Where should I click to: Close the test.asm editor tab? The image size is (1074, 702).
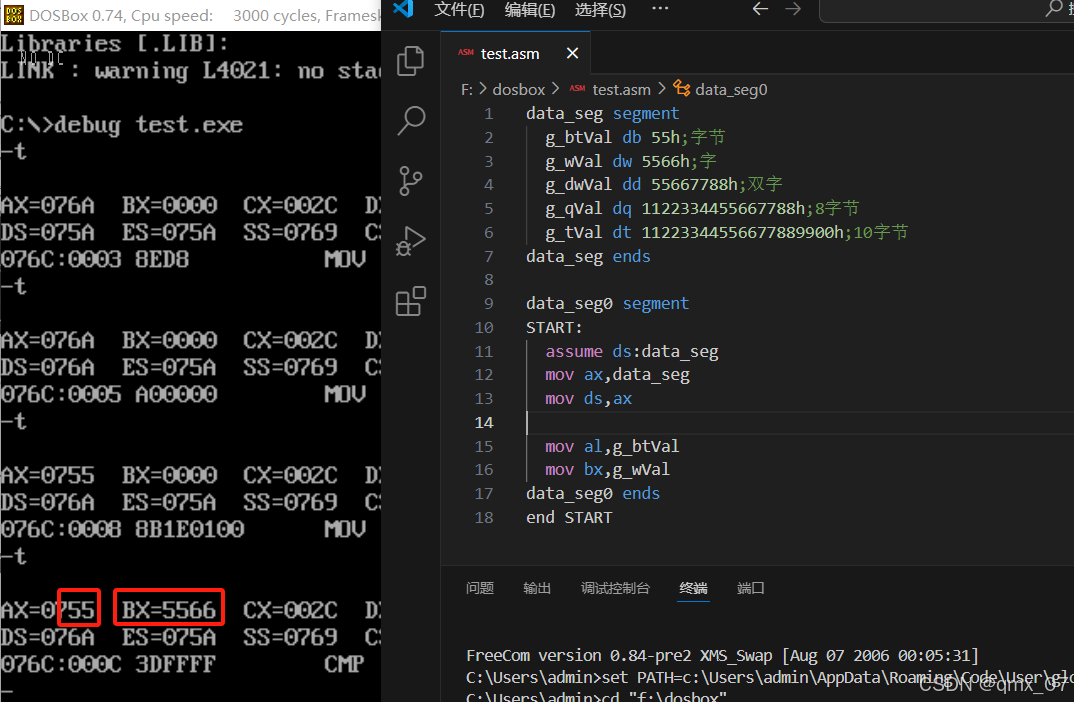coord(573,53)
